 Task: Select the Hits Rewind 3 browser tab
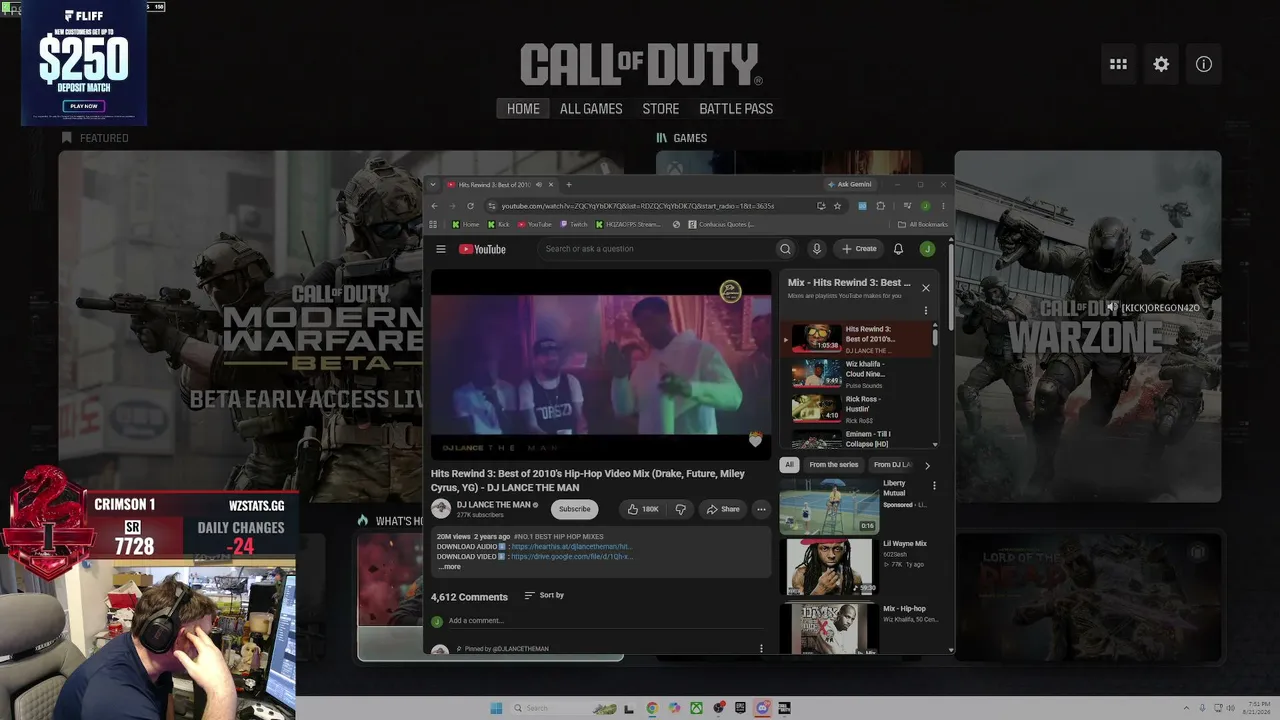500,185
